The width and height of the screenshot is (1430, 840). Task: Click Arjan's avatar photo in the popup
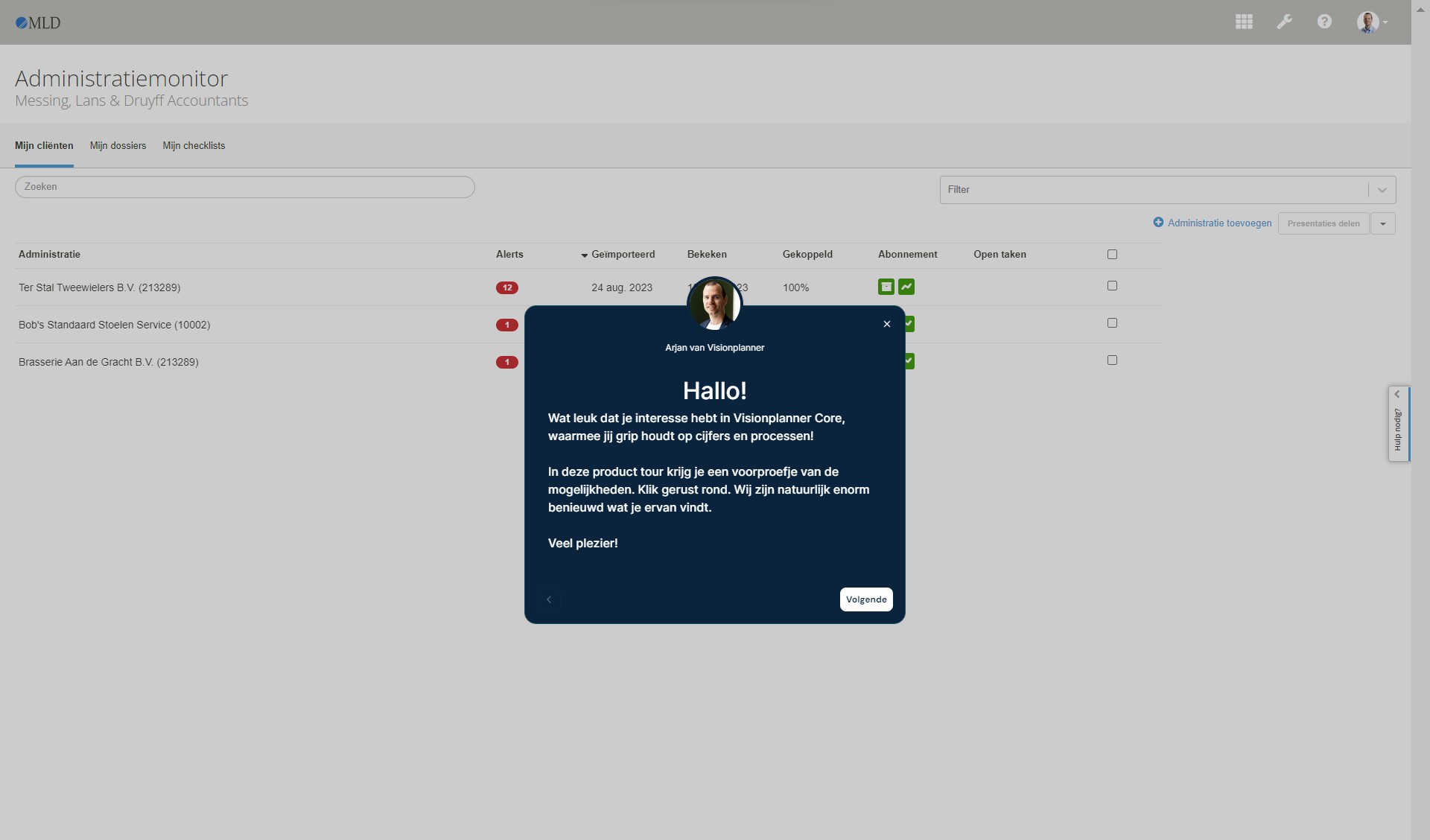[x=714, y=304]
